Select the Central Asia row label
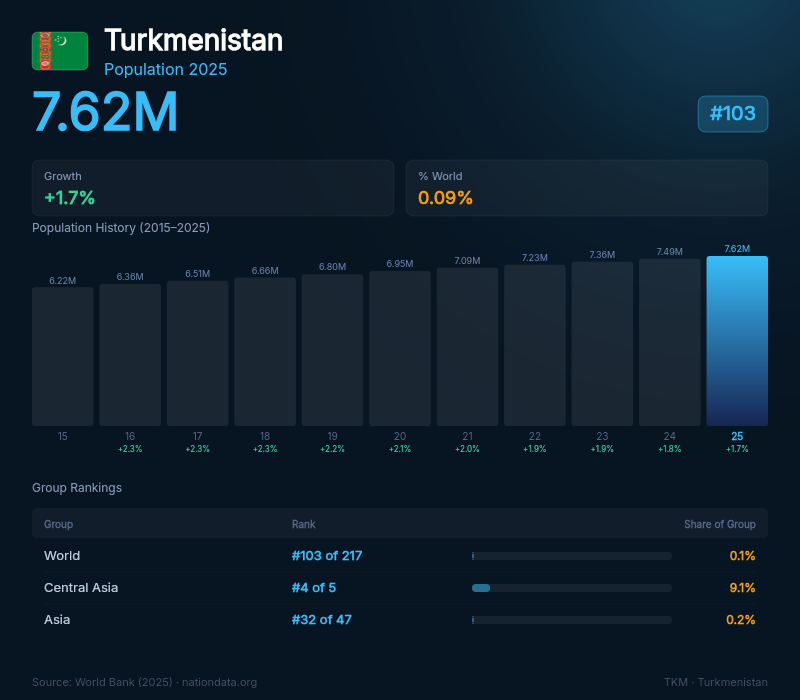This screenshot has width=800, height=700. point(81,588)
